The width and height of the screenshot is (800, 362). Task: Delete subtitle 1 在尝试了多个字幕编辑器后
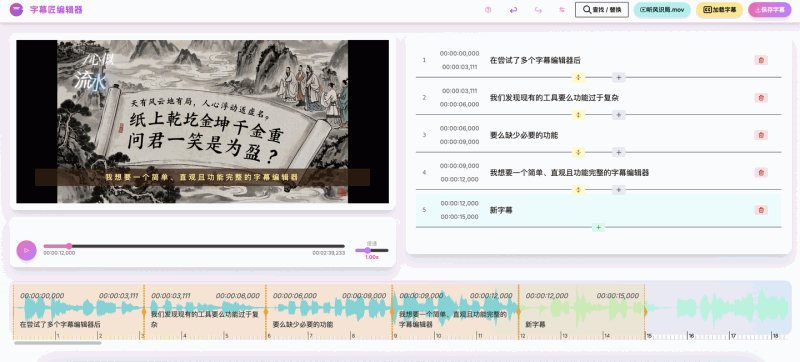pos(761,60)
